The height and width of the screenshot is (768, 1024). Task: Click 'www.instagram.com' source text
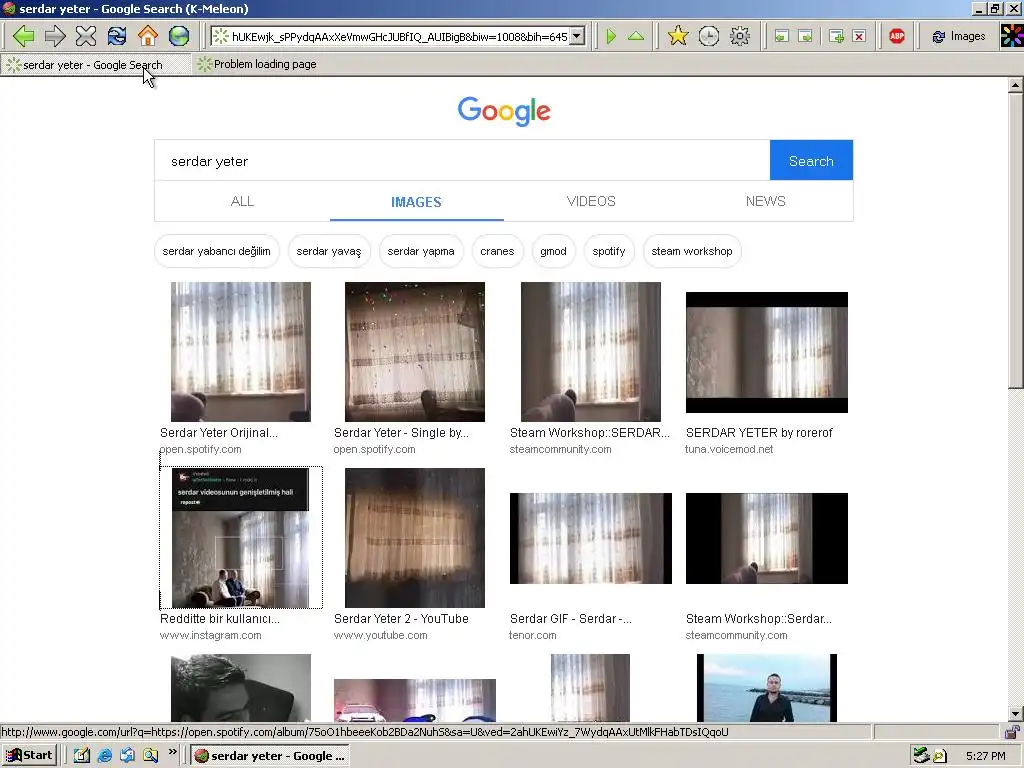pyautogui.click(x=210, y=635)
